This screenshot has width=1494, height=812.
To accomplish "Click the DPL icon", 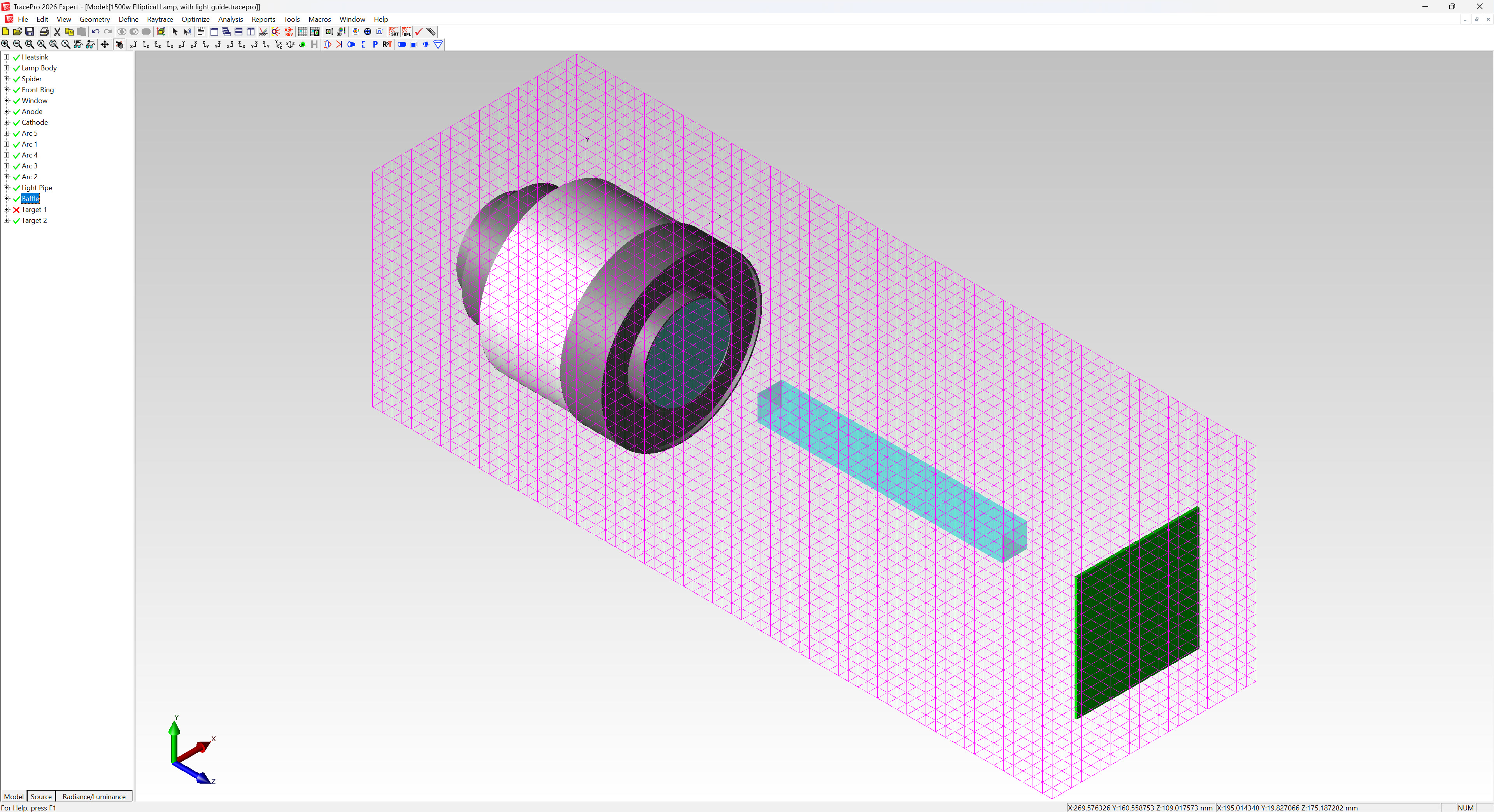I will 407,31.
